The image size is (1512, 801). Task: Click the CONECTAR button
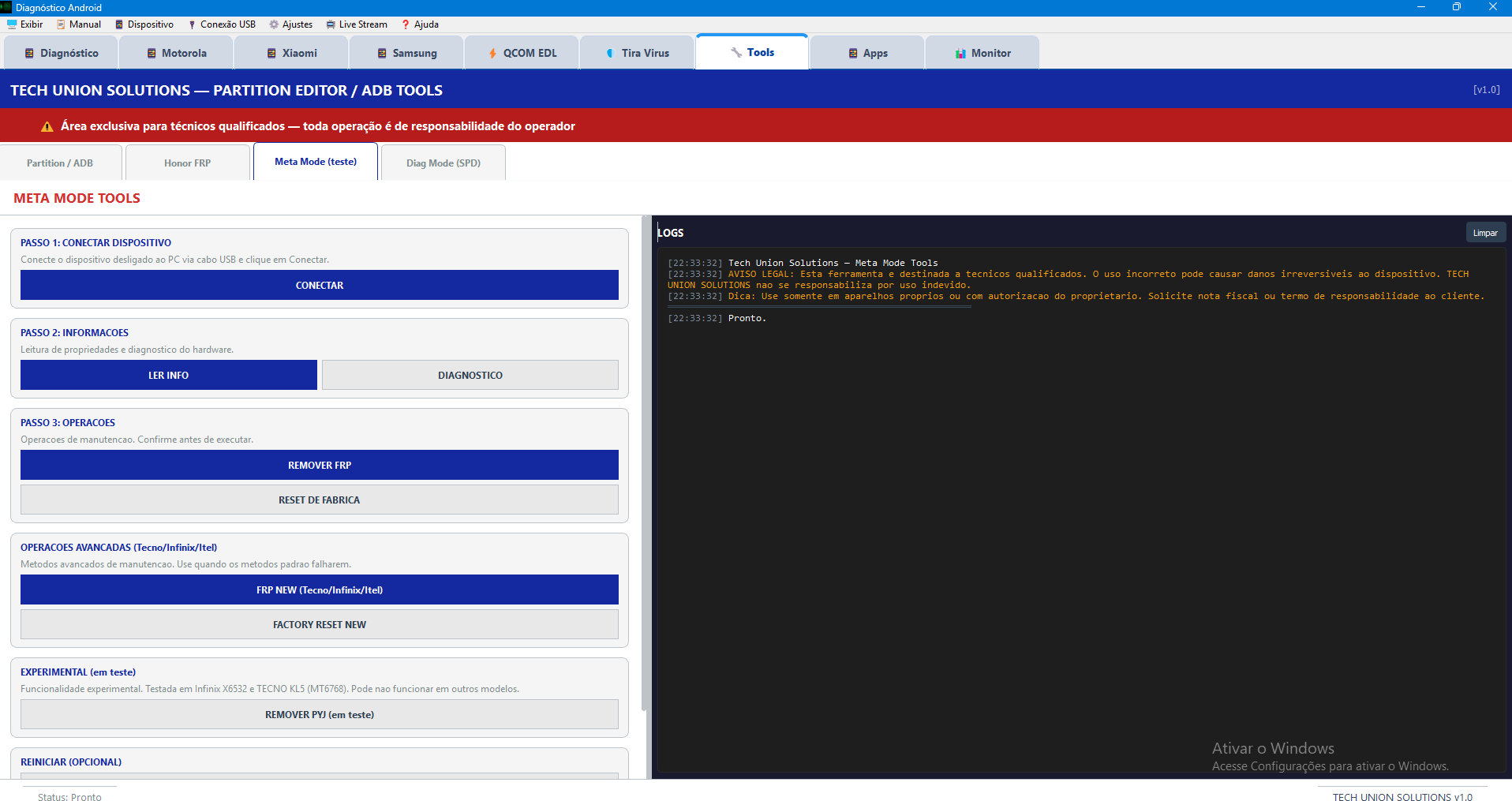point(320,286)
